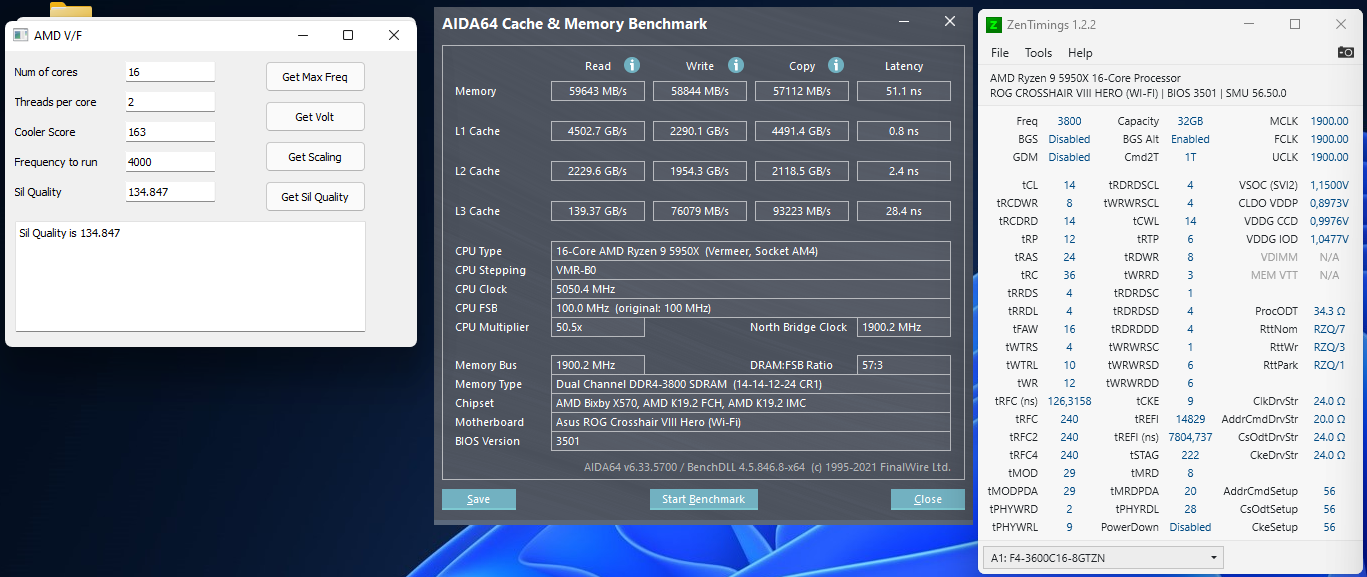Click the Write info icon in AIDA64
Screen dimensions: 1367x577
coord(736,65)
